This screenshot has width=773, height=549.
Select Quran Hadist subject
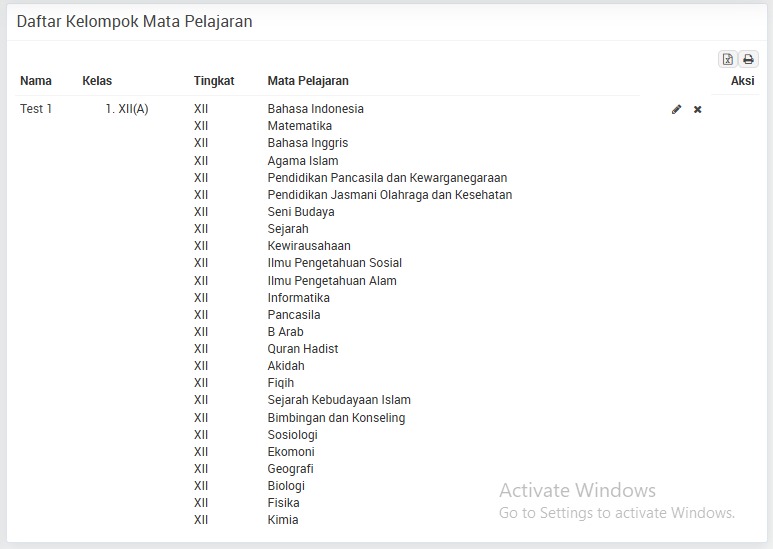pos(303,349)
